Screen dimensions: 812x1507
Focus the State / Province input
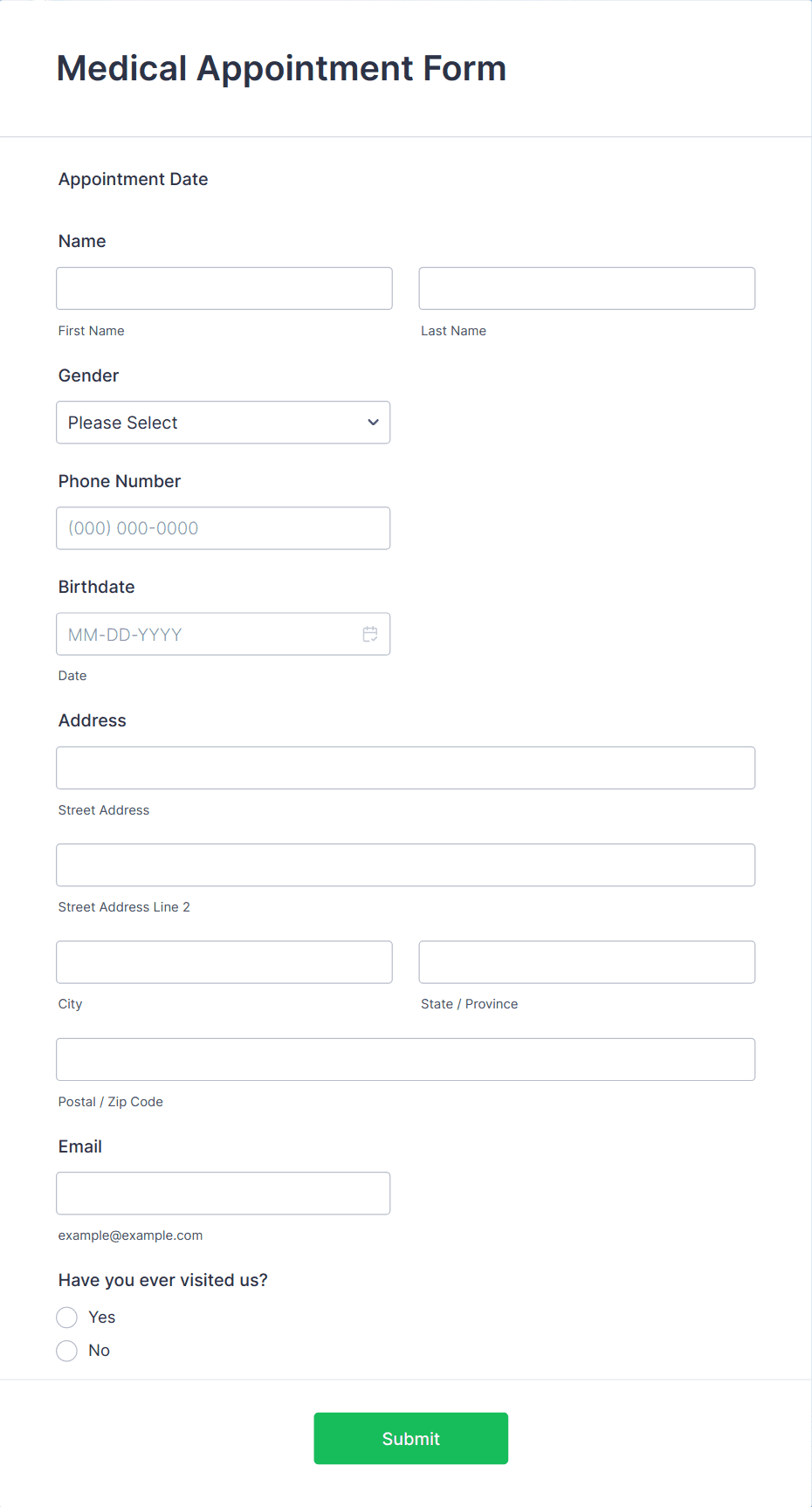pyautogui.click(x=586, y=961)
